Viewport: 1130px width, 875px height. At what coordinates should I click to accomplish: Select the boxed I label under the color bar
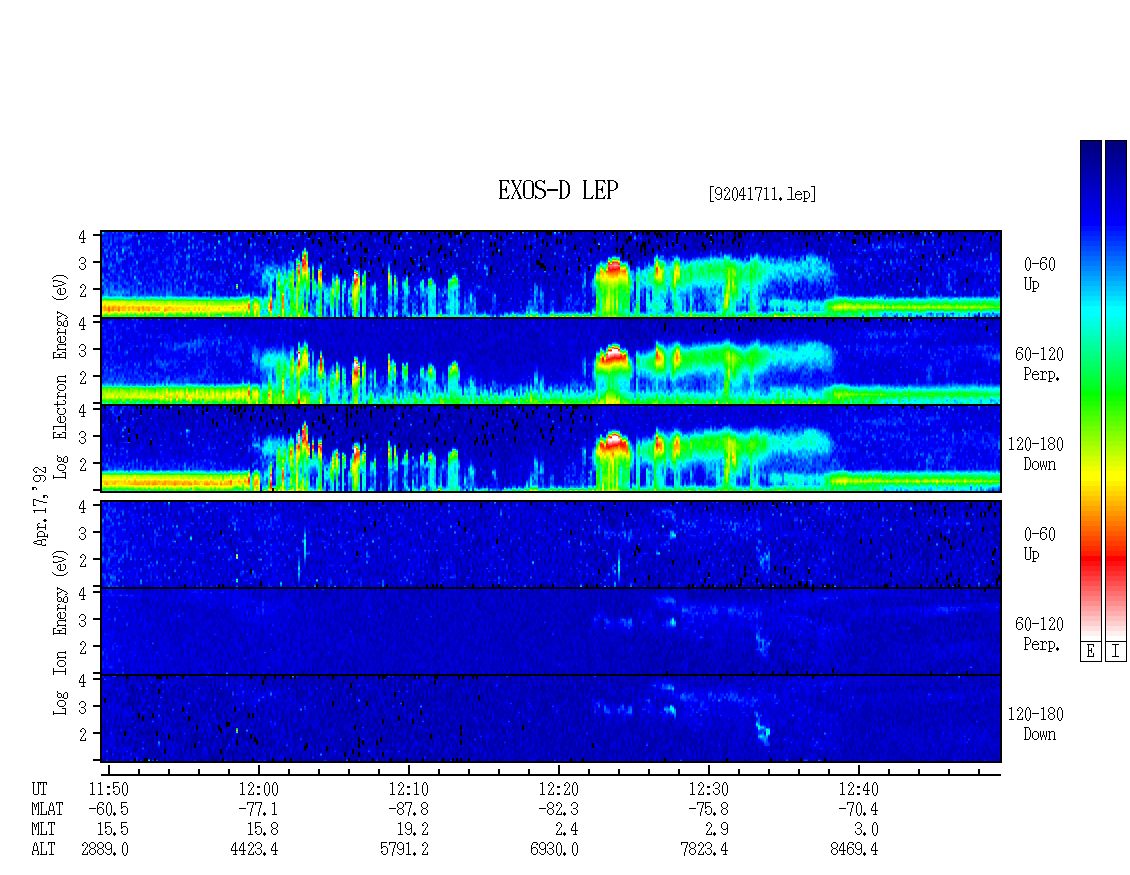pyautogui.click(x=1116, y=652)
